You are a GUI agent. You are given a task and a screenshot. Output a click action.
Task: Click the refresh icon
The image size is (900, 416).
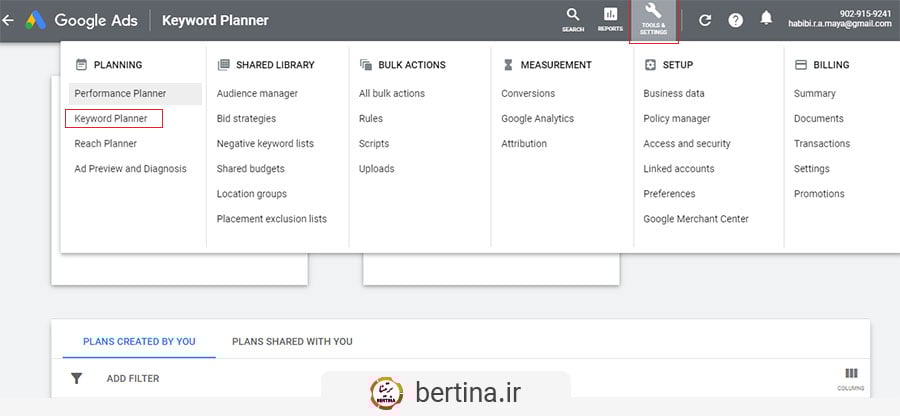[x=705, y=21]
